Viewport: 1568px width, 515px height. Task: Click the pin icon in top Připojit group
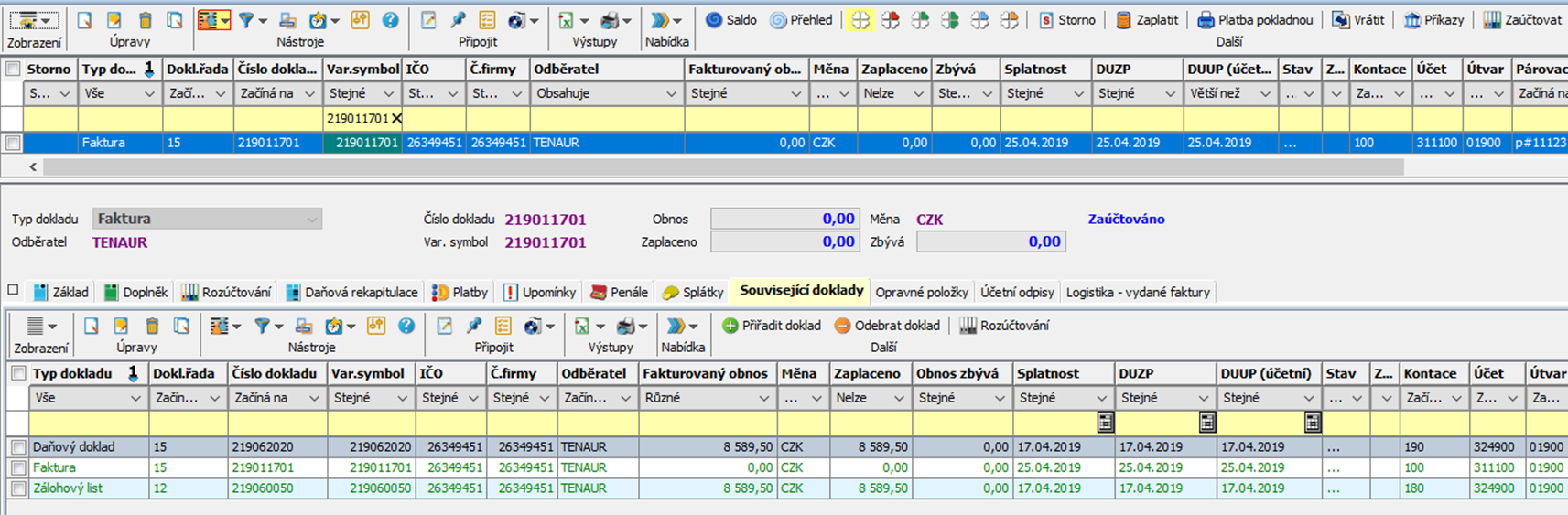coord(458,20)
